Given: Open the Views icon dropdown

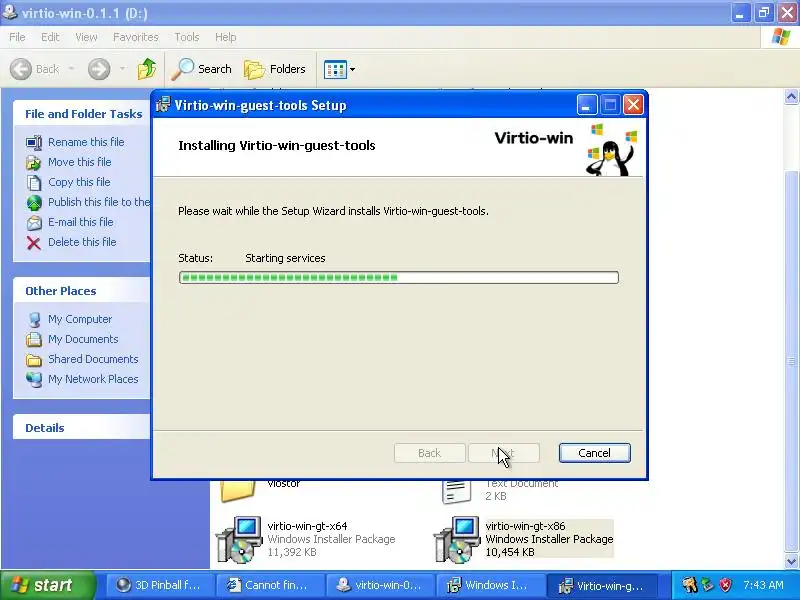Looking at the screenshot, I should [x=339, y=69].
